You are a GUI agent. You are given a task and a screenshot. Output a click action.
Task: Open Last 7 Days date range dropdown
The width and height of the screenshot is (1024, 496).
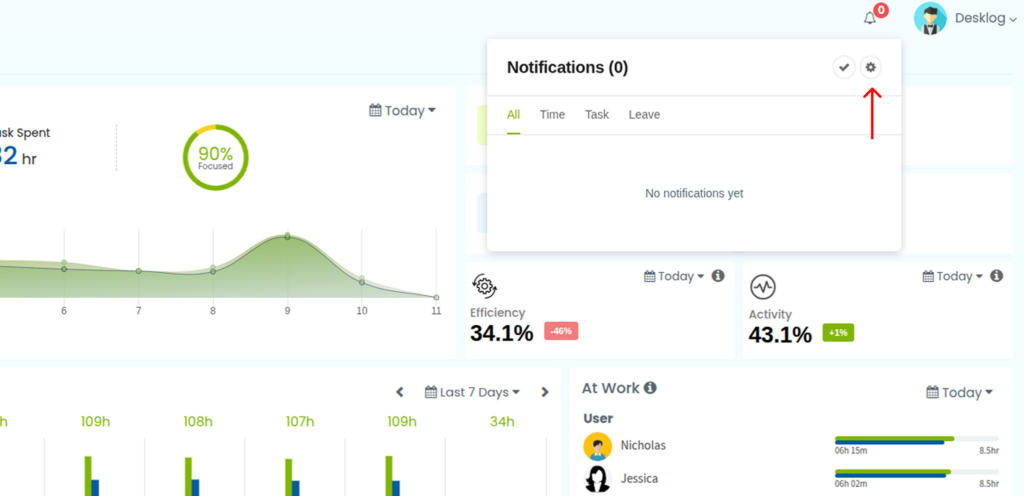pos(473,392)
